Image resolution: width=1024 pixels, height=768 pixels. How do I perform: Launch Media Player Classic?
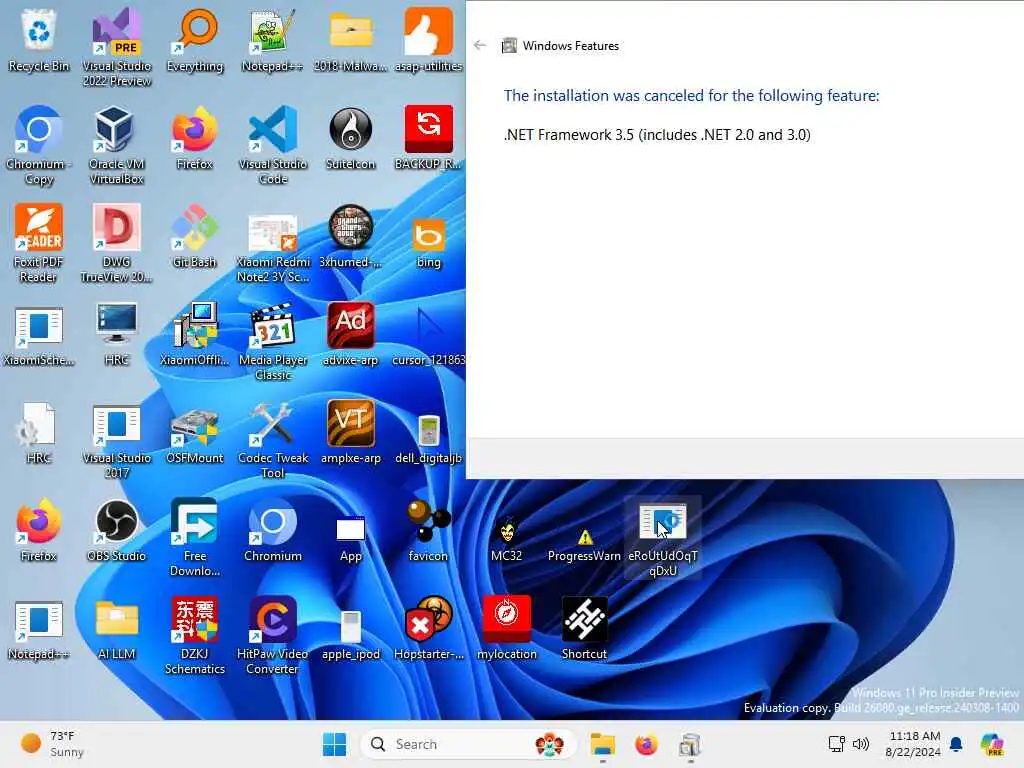click(272, 341)
